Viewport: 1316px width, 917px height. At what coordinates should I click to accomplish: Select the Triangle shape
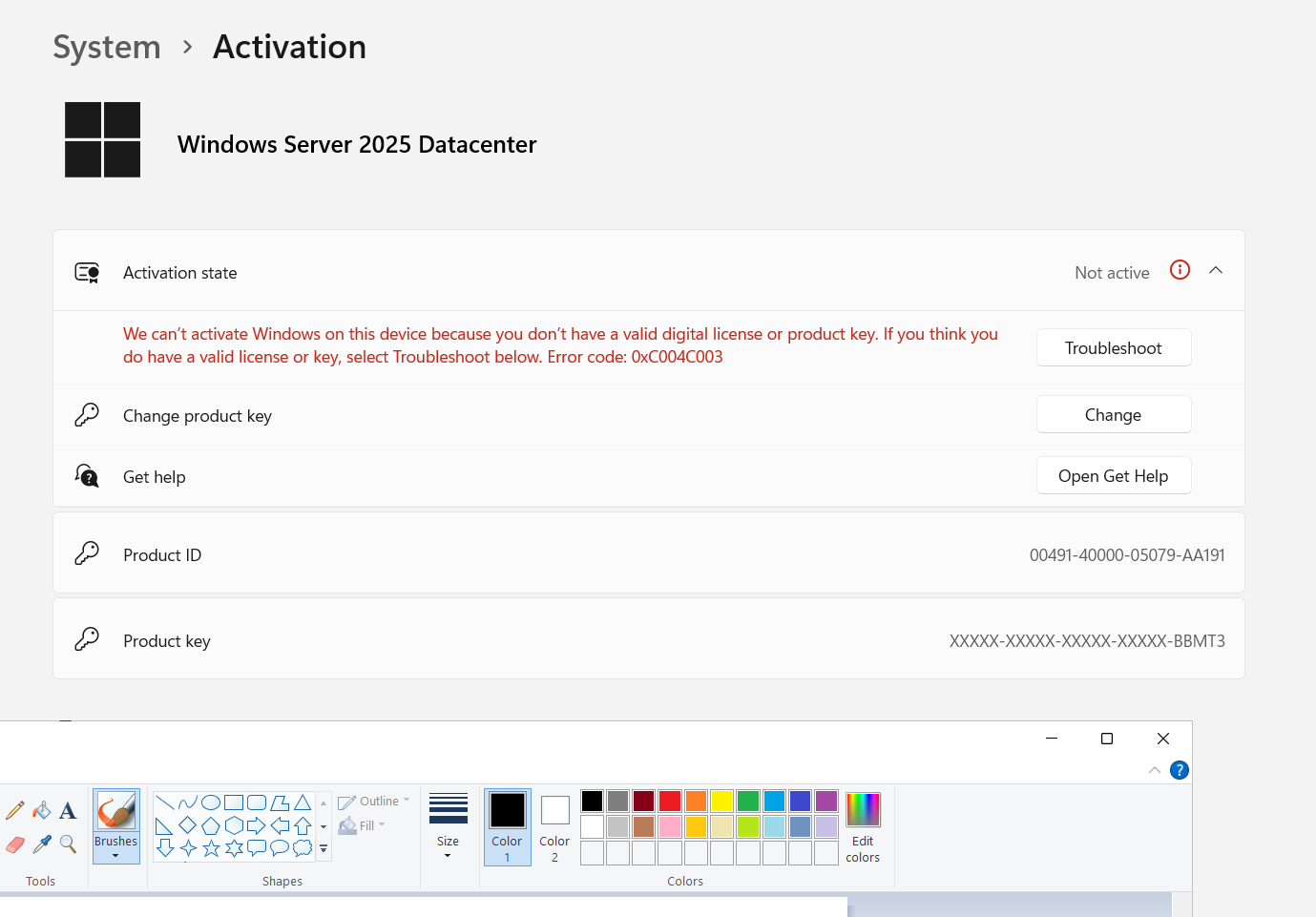303,802
